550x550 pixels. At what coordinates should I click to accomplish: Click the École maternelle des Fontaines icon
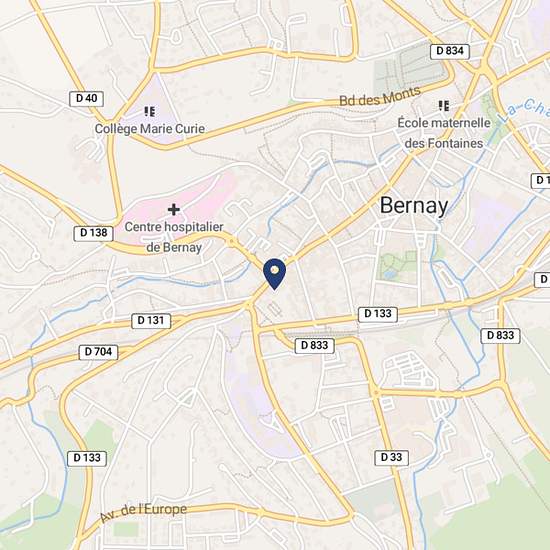point(444,106)
